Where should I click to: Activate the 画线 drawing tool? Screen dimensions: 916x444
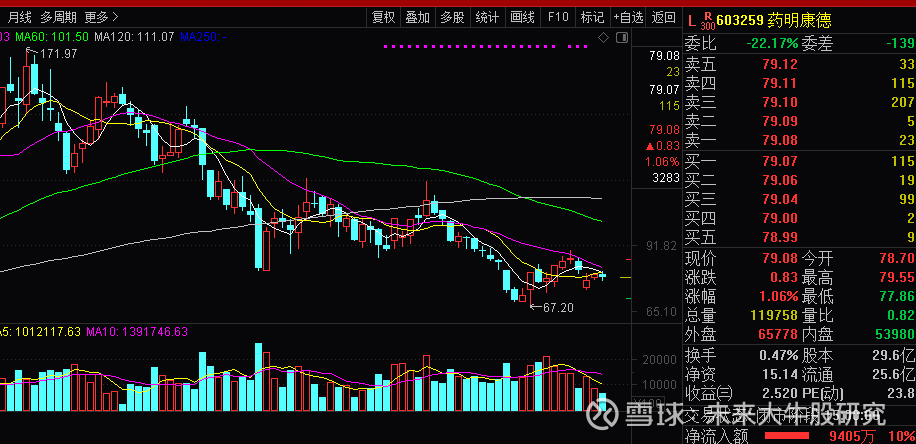pos(522,18)
